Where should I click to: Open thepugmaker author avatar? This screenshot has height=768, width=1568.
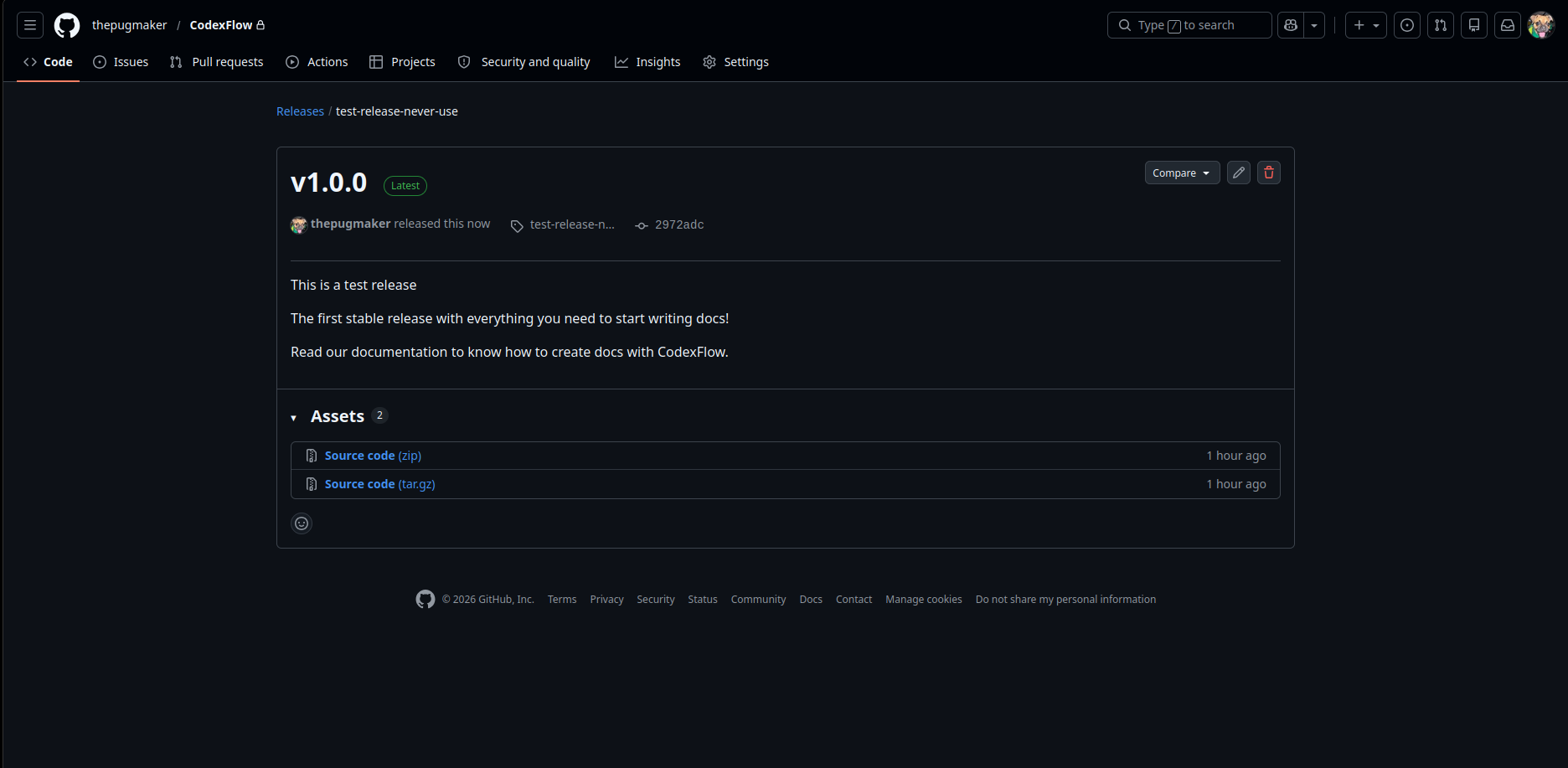[299, 224]
